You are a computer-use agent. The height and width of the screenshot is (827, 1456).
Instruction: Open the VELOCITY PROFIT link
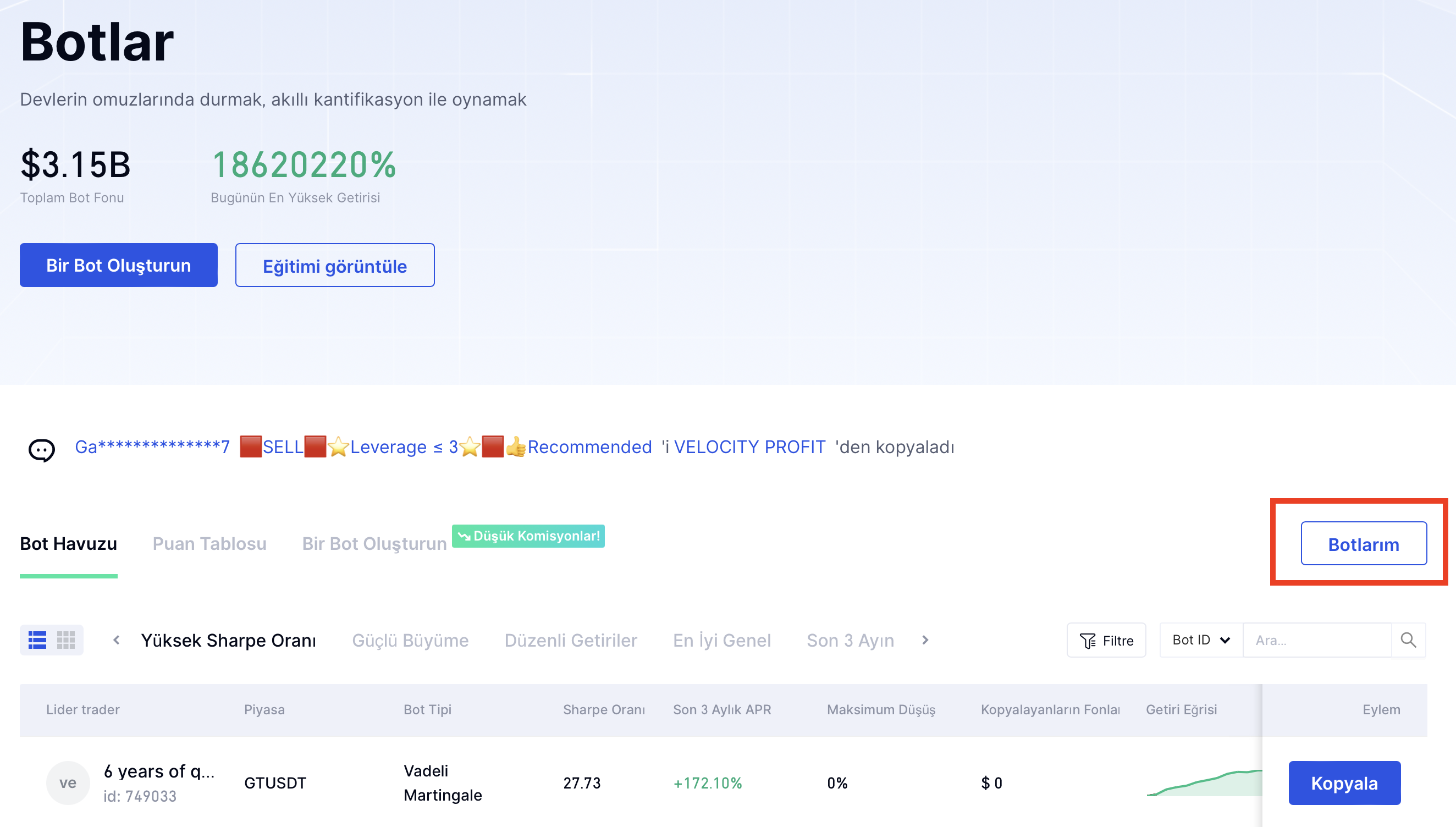(749, 447)
